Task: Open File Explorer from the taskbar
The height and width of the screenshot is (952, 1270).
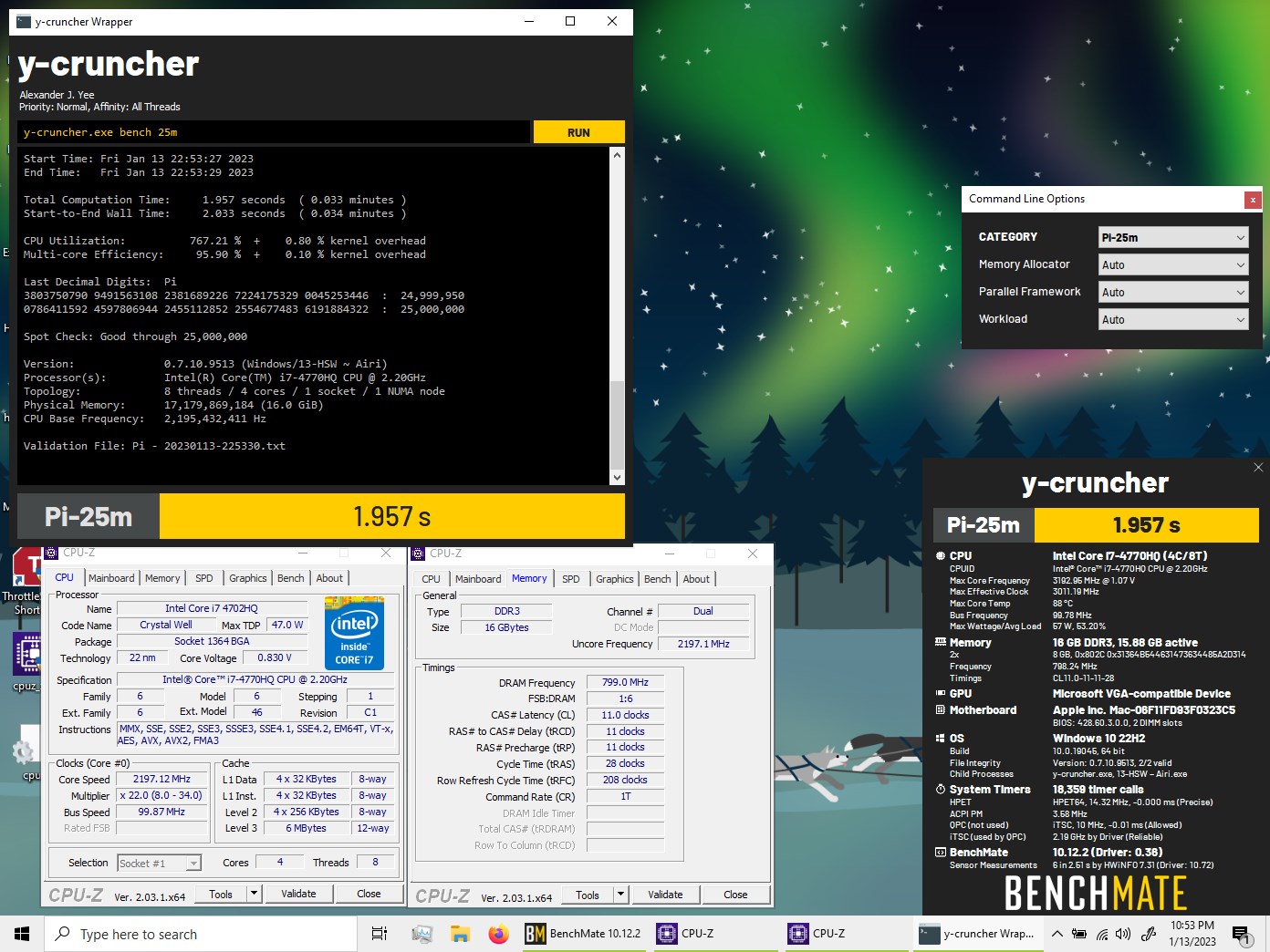Action: (x=460, y=934)
